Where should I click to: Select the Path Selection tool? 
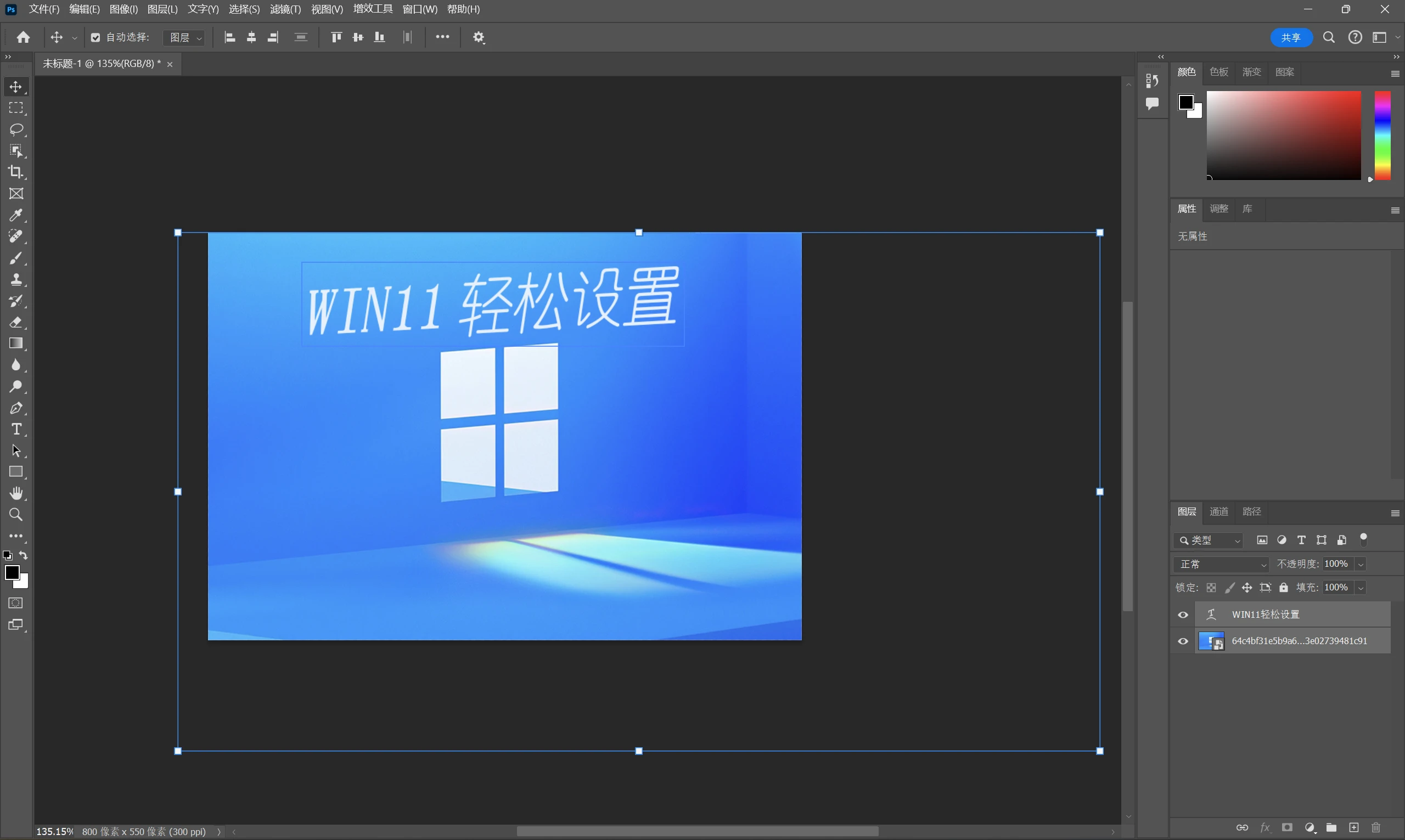pyautogui.click(x=16, y=450)
